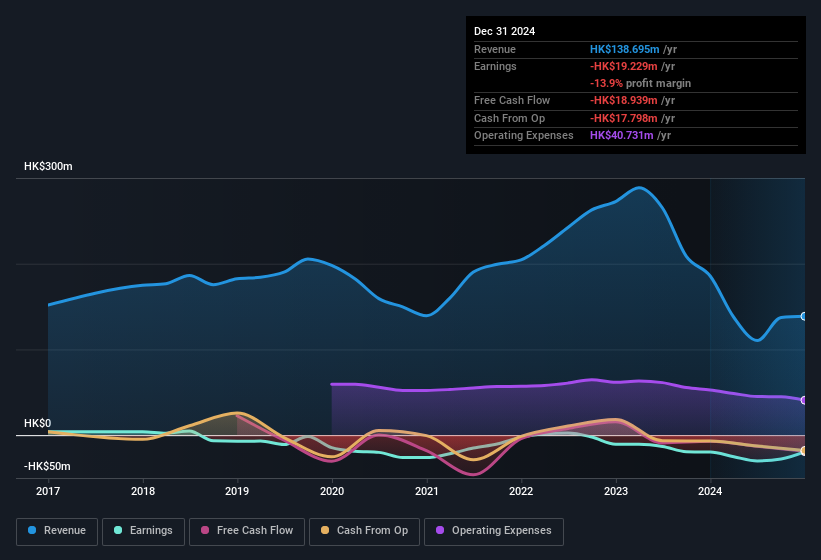This screenshot has width=821, height=560.
Task: Click the HK$40.731m operating expenses value
Action: [x=622, y=135]
